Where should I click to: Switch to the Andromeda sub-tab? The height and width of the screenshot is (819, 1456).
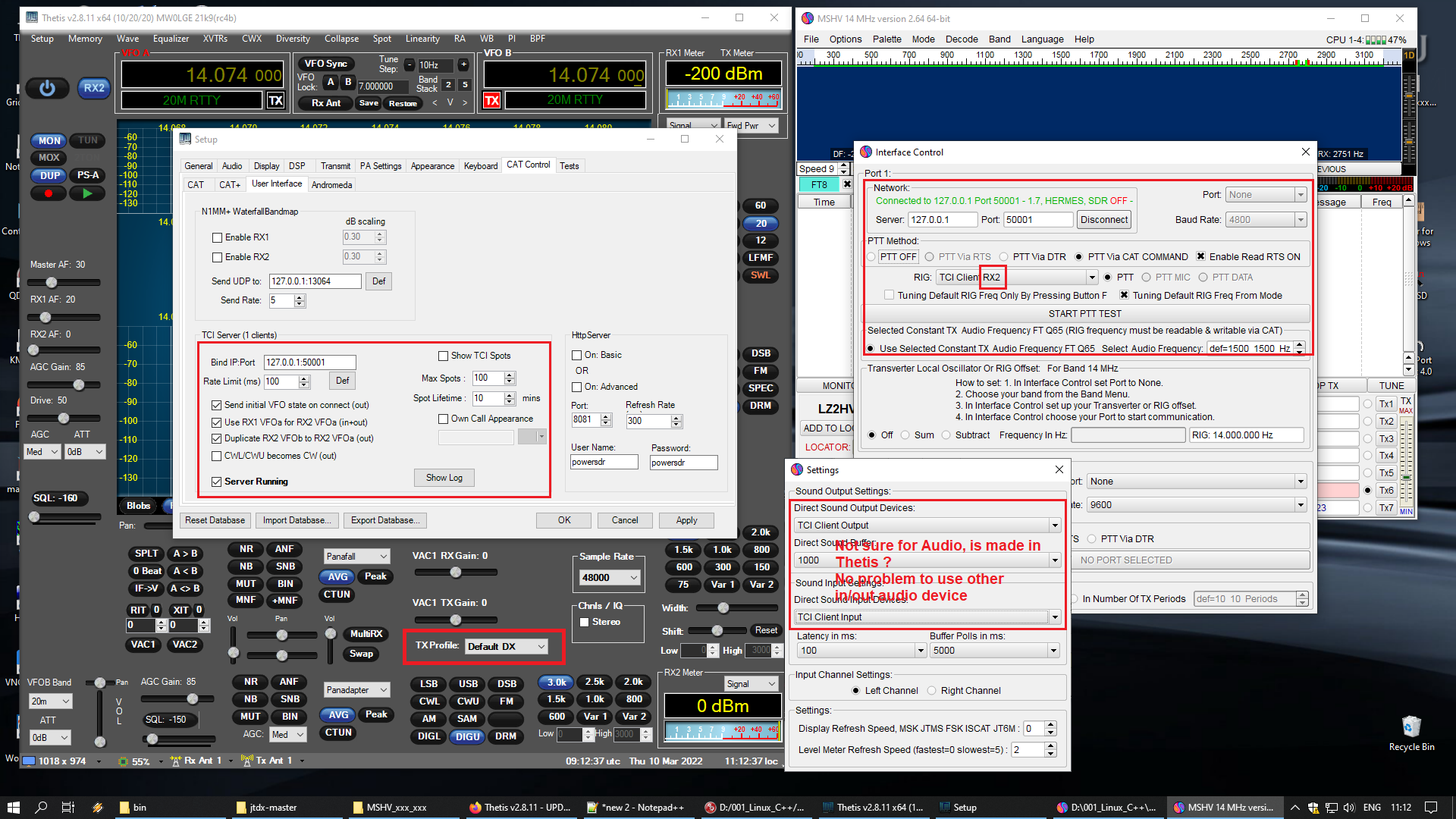[331, 185]
